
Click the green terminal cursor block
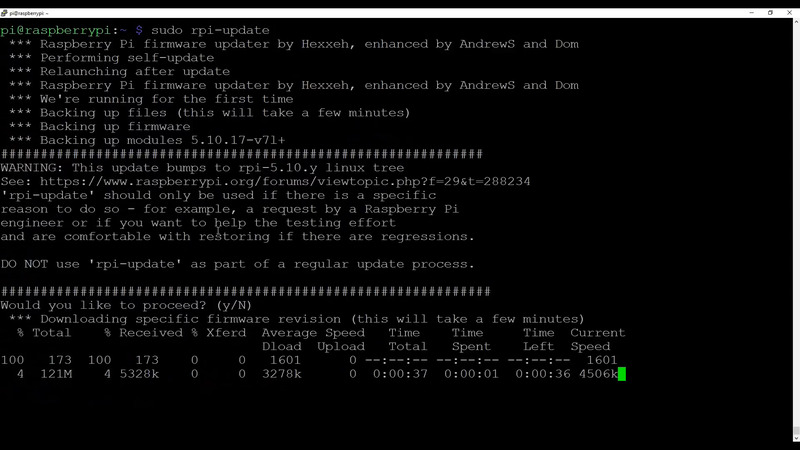pyautogui.click(x=621, y=374)
